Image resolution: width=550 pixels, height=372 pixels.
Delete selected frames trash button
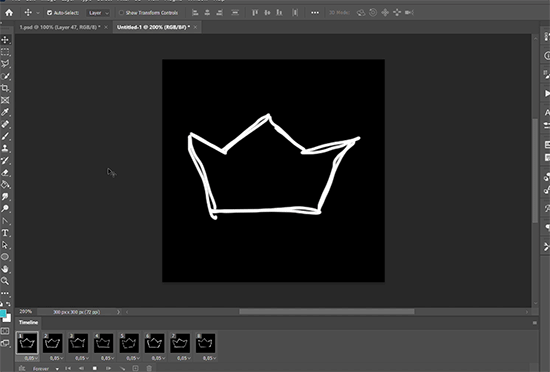point(149,368)
